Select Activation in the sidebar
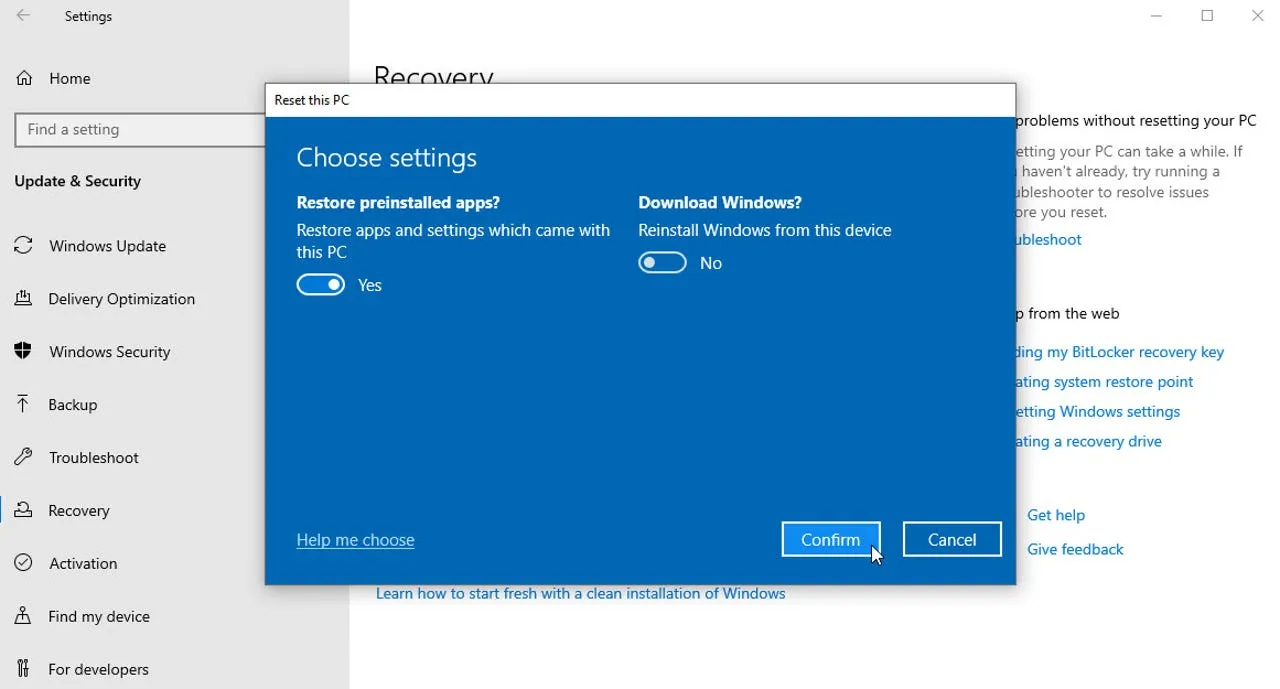The image size is (1280, 689). point(83,564)
